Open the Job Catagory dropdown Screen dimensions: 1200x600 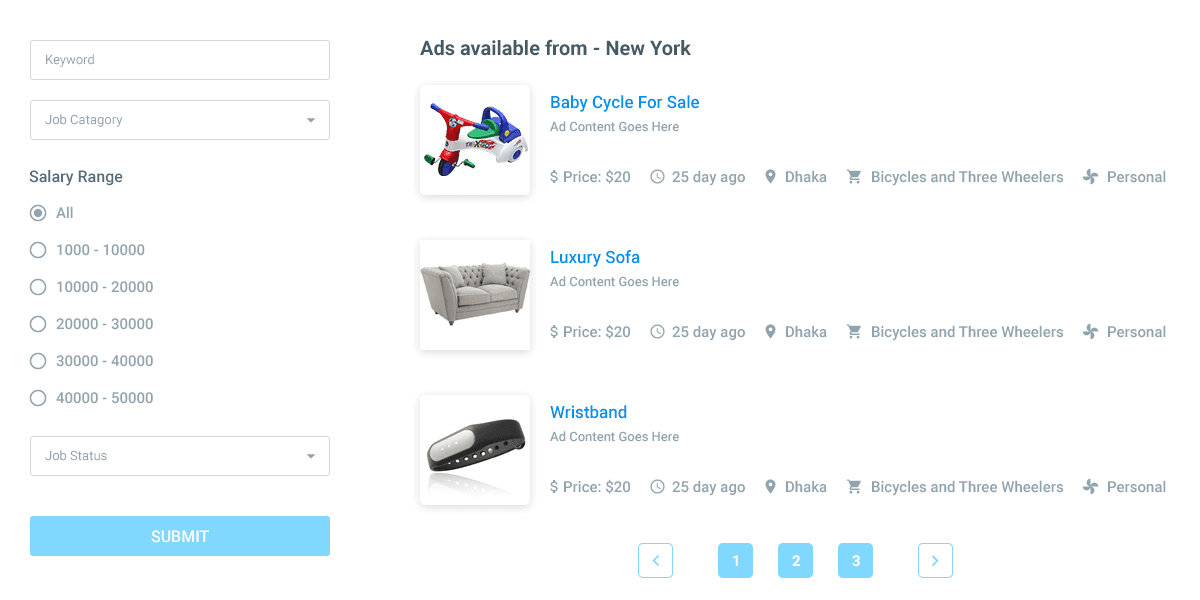point(180,120)
